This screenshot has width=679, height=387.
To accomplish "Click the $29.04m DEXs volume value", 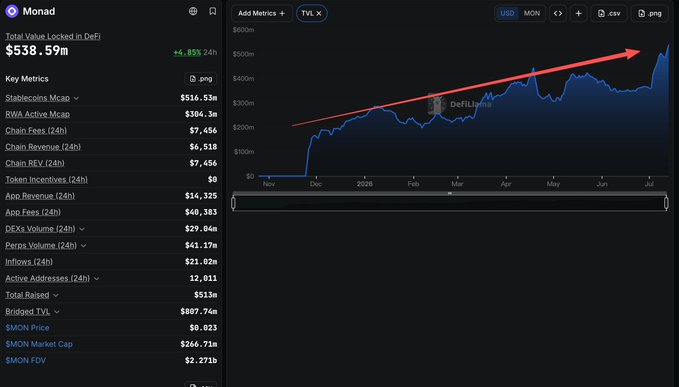I will point(201,229).
